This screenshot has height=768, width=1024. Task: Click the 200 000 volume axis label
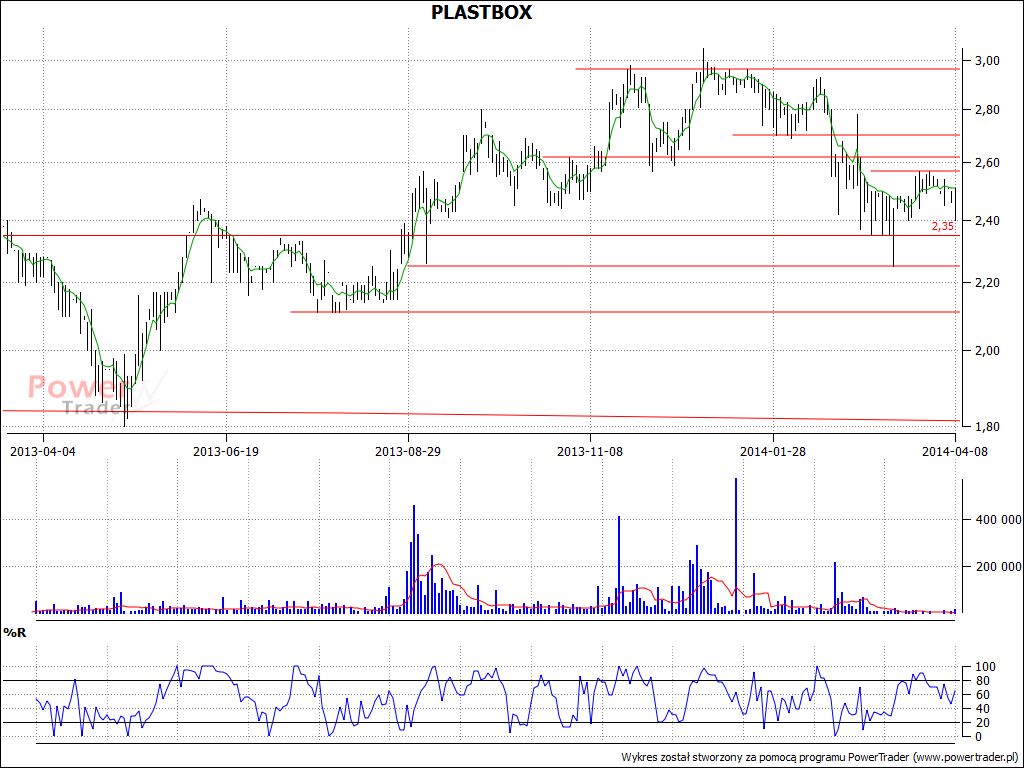coord(998,566)
